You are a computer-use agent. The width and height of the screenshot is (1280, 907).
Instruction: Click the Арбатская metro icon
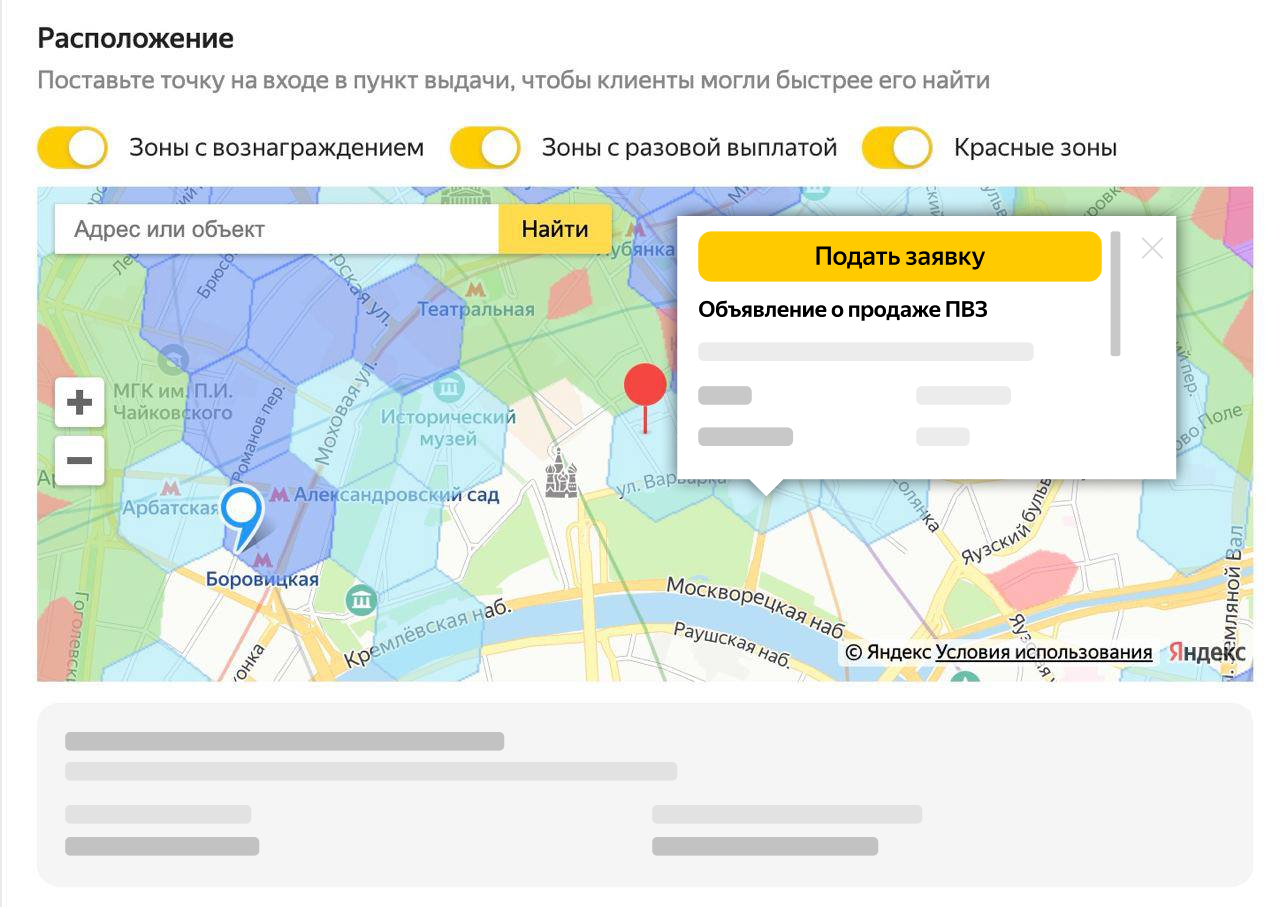tap(171, 488)
